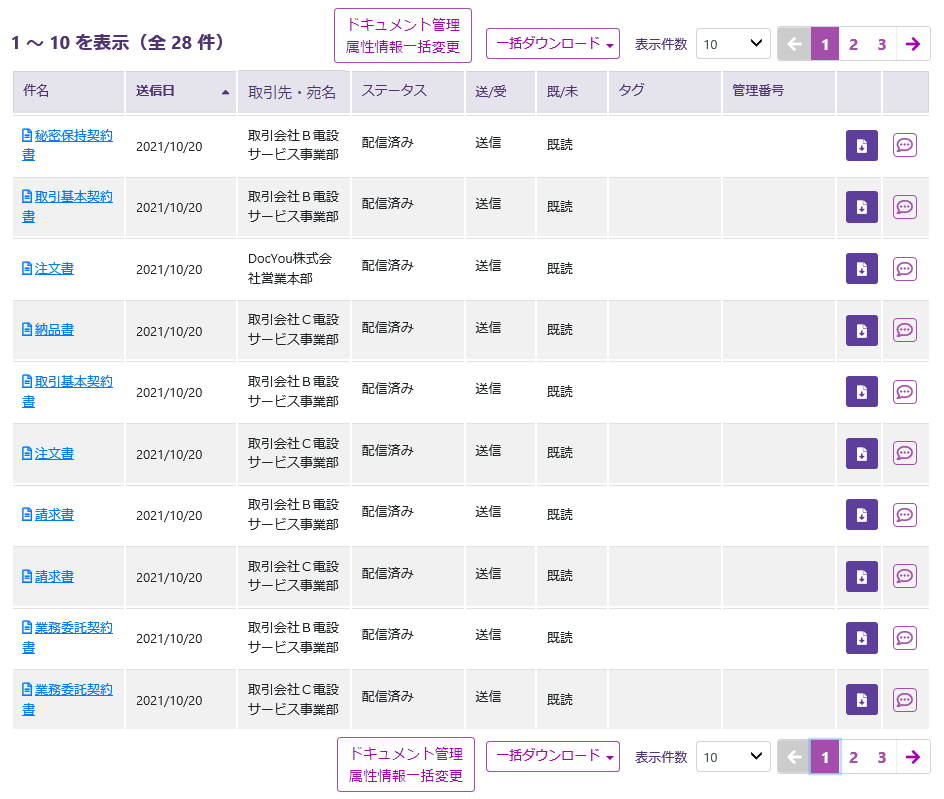Open comments for the 秘密保持契約書 row
Image resolution: width=944 pixels, height=799 pixels.
coord(904,145)
